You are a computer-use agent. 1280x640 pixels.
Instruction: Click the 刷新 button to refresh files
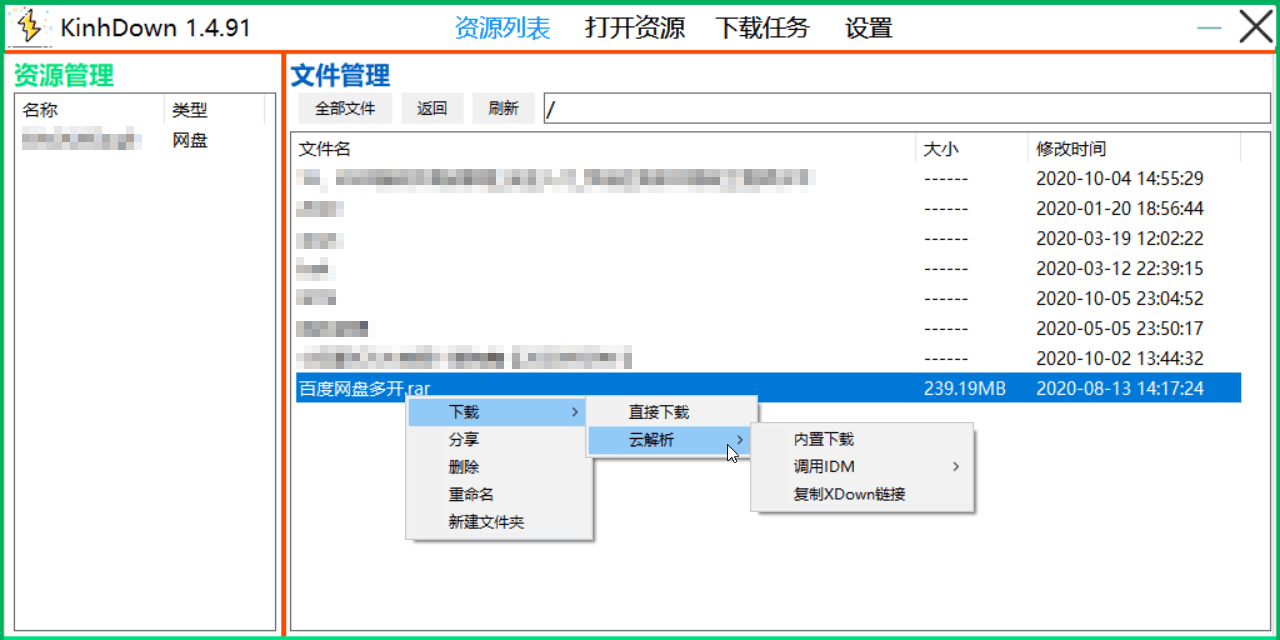pyautogui.click(x=503, y=108)
